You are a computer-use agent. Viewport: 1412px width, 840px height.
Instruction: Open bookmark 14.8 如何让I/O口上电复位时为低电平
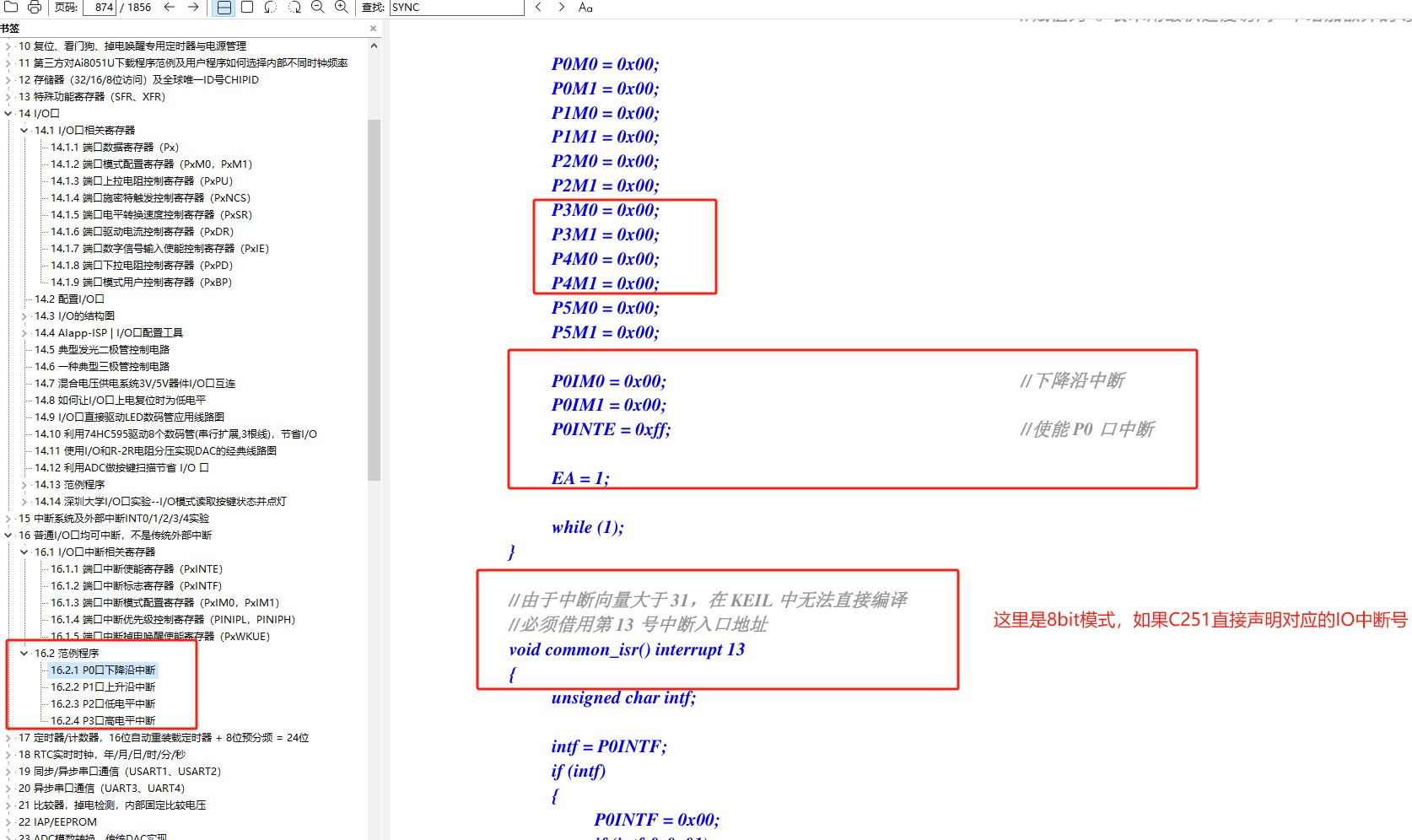click(121, 401)
